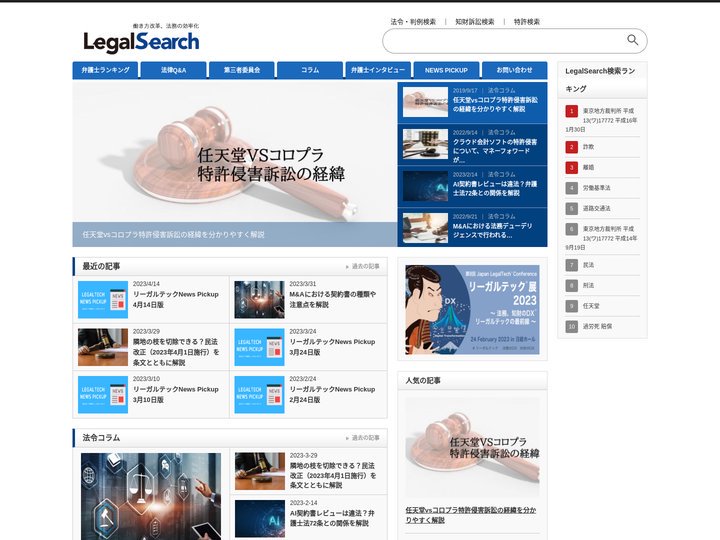Click AI thumbnail in 法令コラム list
The width and height of the screenshot is (720, 540).
(260, 519)
